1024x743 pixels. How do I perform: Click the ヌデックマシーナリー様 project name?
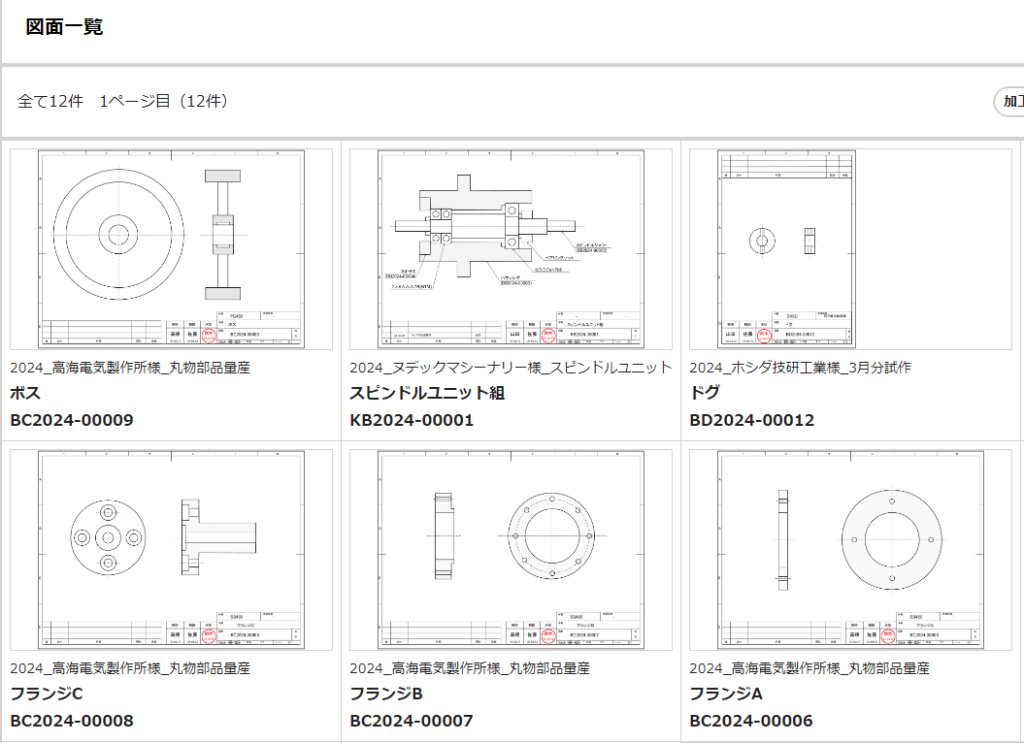pyautogui.click(x=510, y=368)
